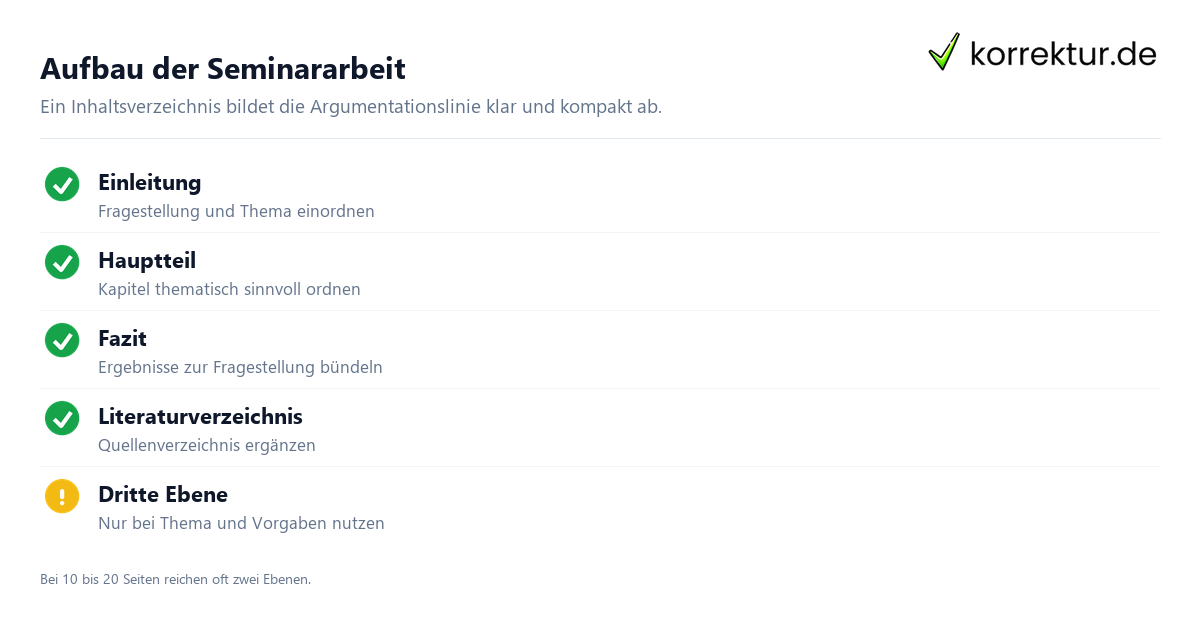Click text Quellenverzeichnis ergänzen
Viewport: 1200px width, 630px height.
[207, 446]
